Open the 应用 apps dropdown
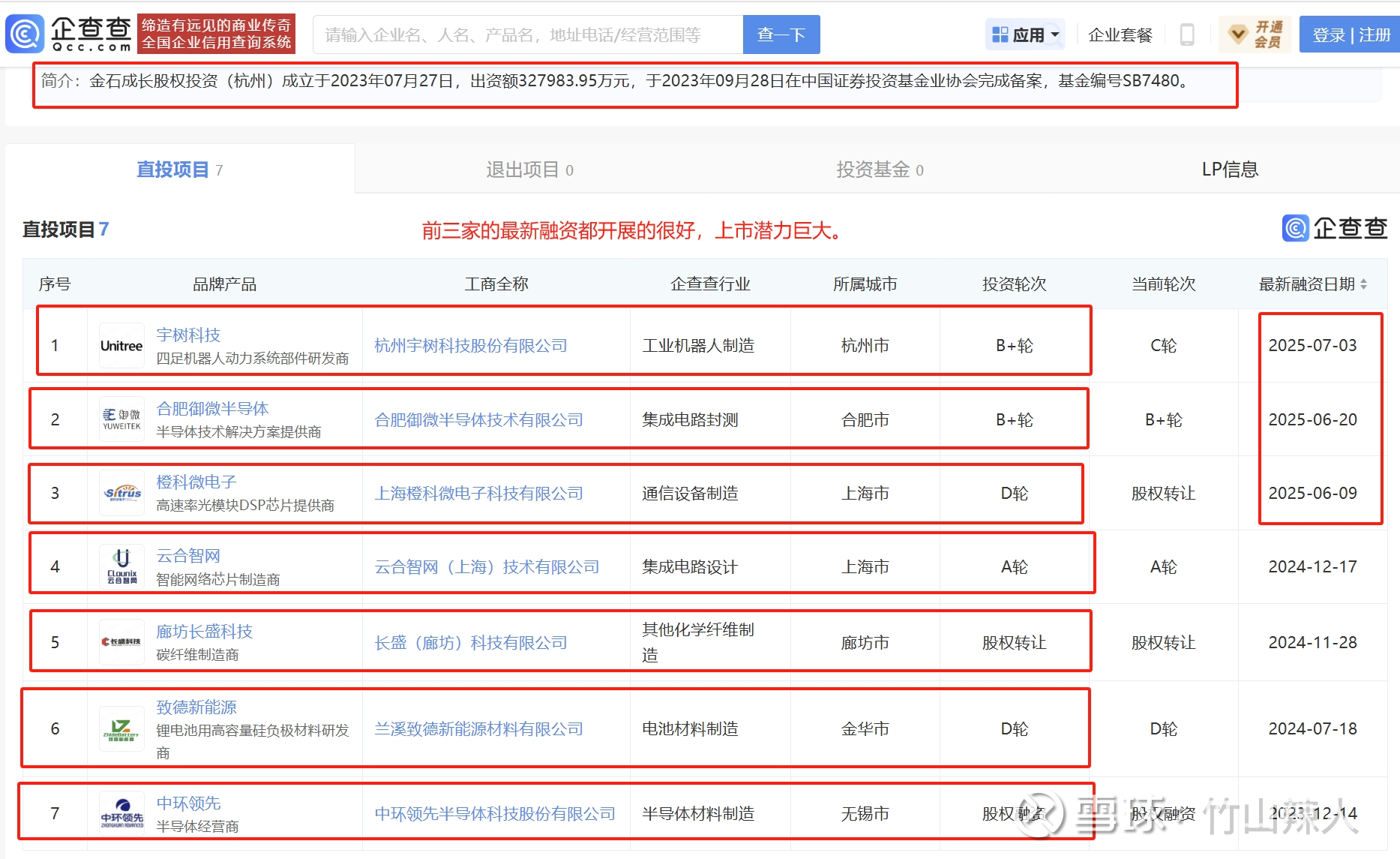Viewport: 1400px width, 859px height. click(x=1025, y=35)
